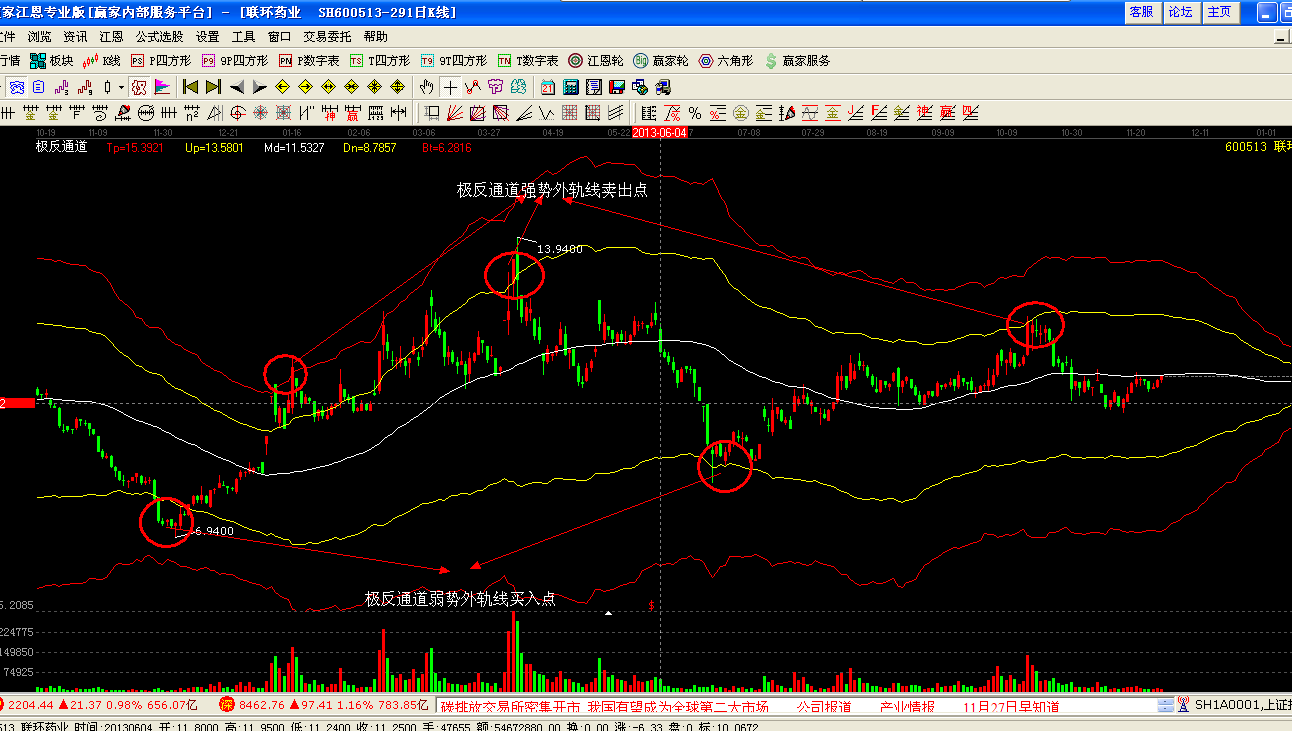The image size is (1292, 731).
Task: Toggle the red 极 channel indicator button
Action: (x=139, y=87)
